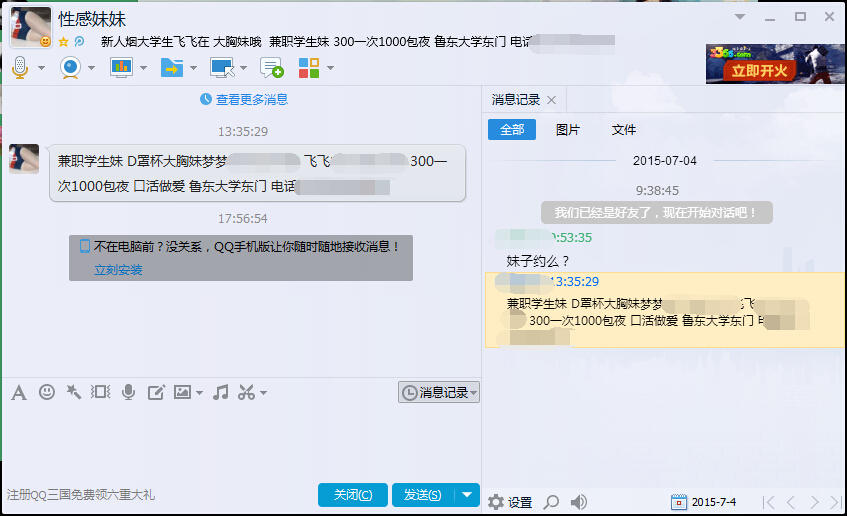Click the 我们已经是好友了 system notice
This screenshot has height=516, width=847.
(656, 212)
